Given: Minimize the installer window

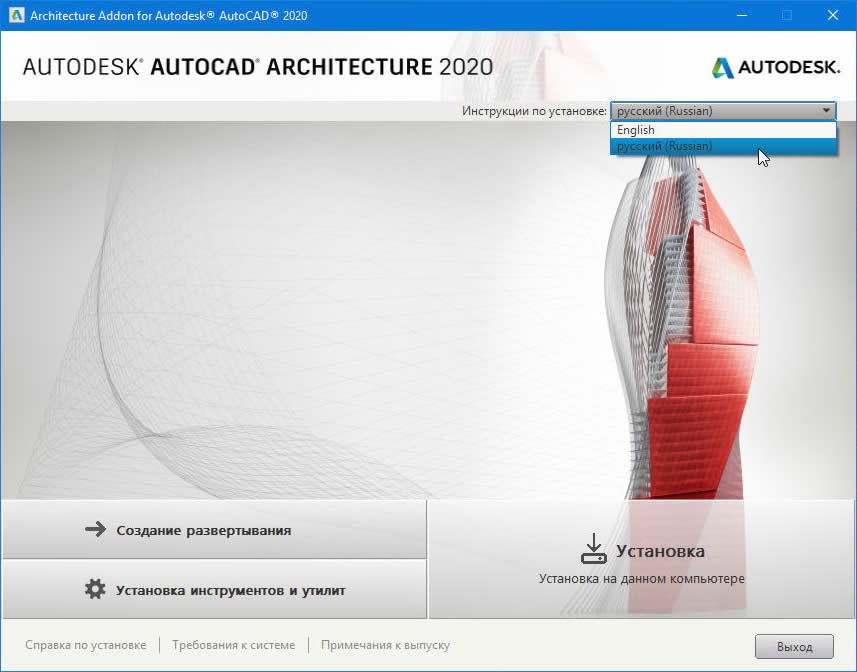Looking at the screenshot, I should tap(742, 15).
